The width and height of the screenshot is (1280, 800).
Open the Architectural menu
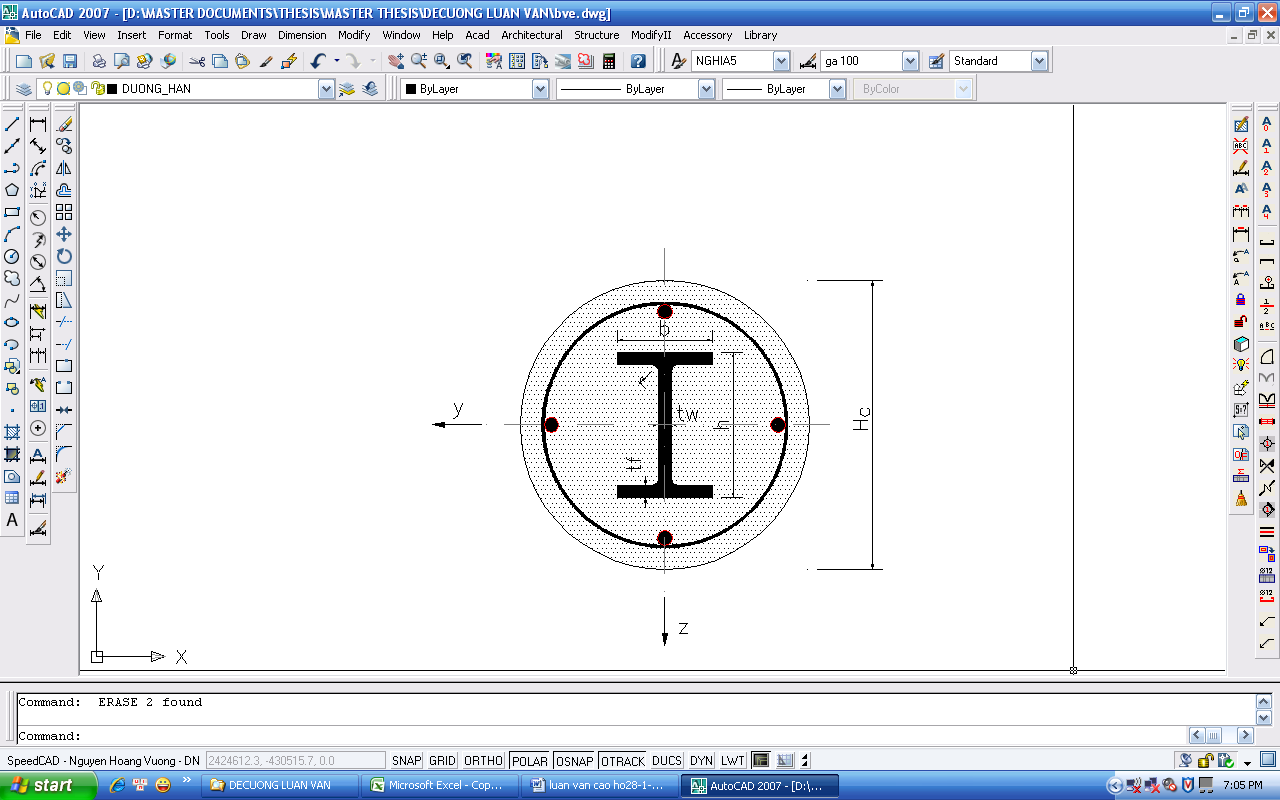coord(532,35)
